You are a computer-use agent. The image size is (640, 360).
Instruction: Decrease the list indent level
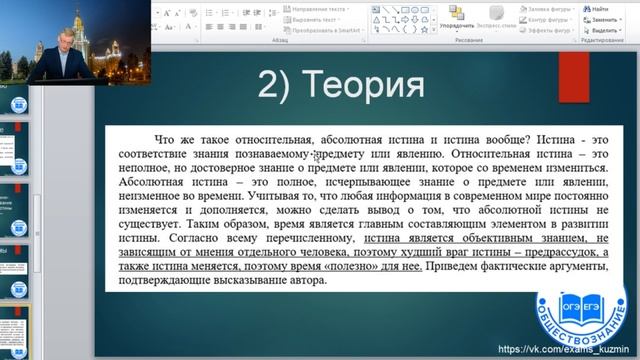click(246, 13)
